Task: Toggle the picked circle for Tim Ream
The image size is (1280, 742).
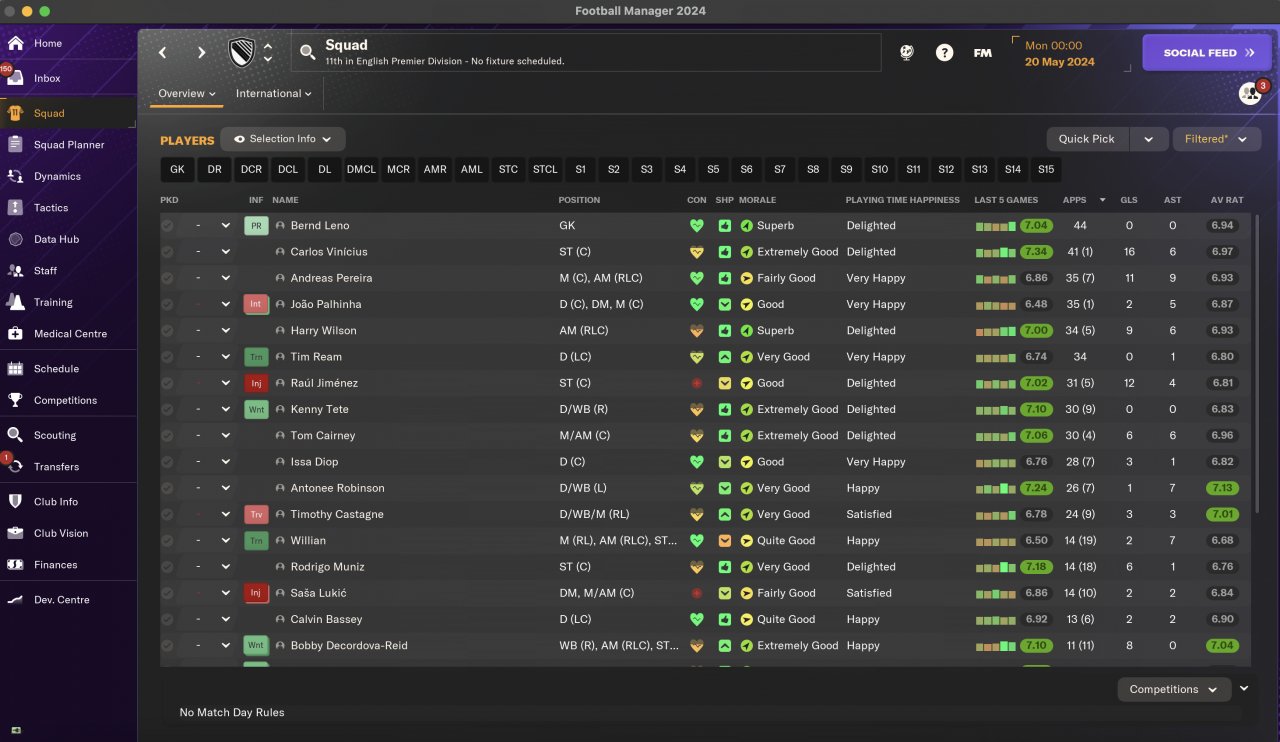Action: click(x=167, y=357)
